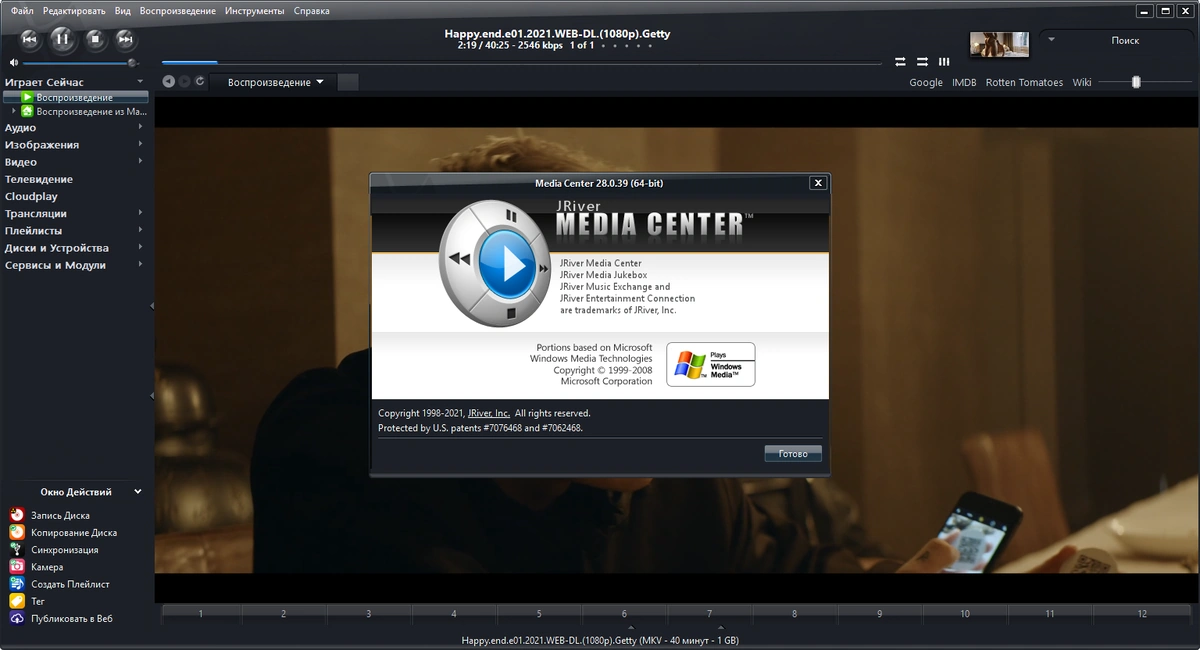Toggle the repeat mode icon

900,61
